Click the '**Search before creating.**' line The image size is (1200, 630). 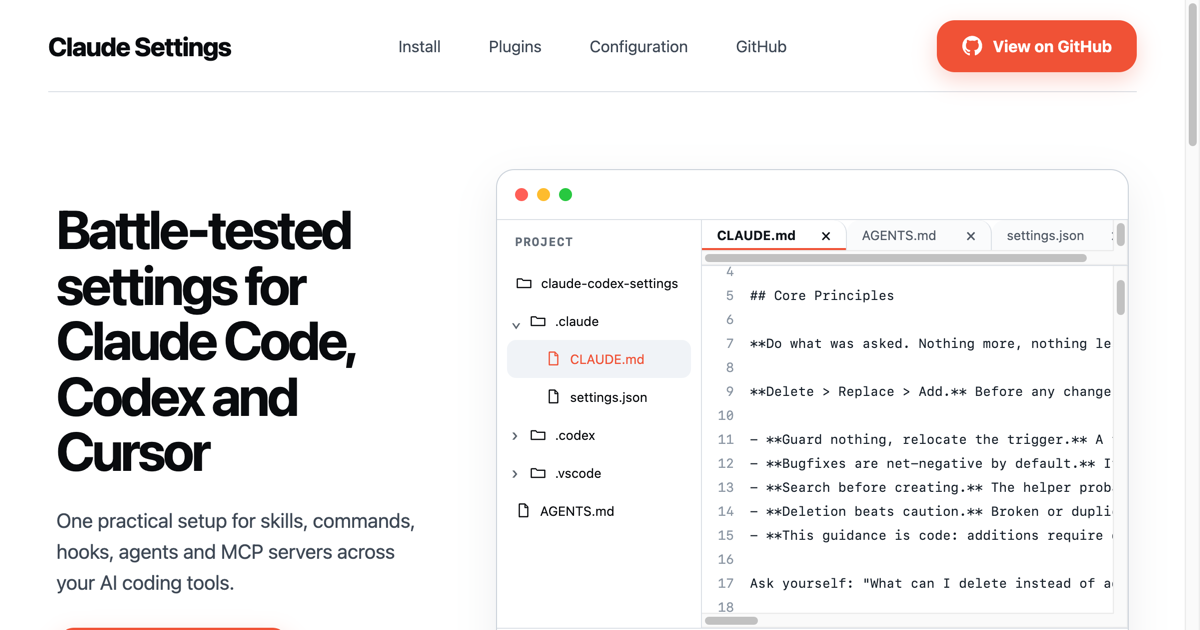point(930,487)
